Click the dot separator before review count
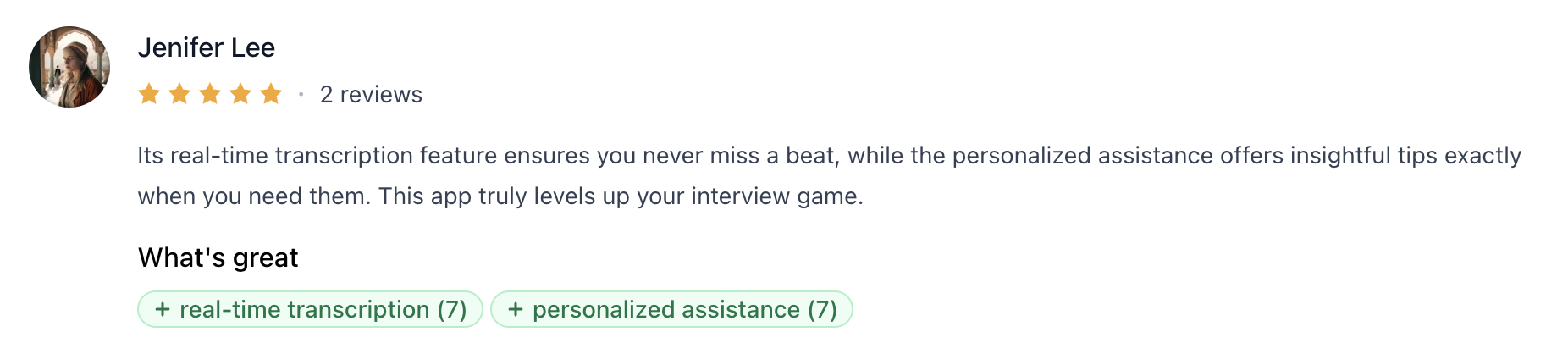This screenshot has height=354, width=1568. click(301, 95)
